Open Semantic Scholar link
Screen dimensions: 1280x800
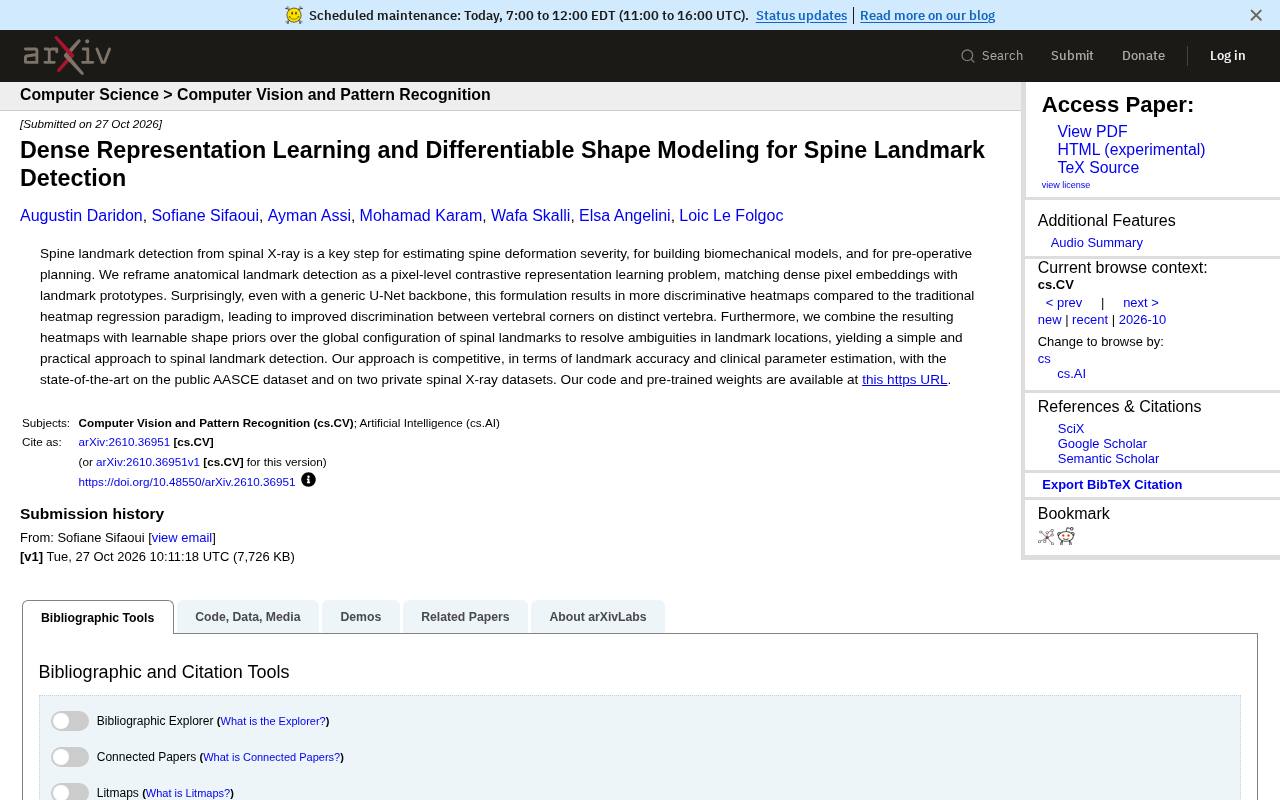point(1108,459)
